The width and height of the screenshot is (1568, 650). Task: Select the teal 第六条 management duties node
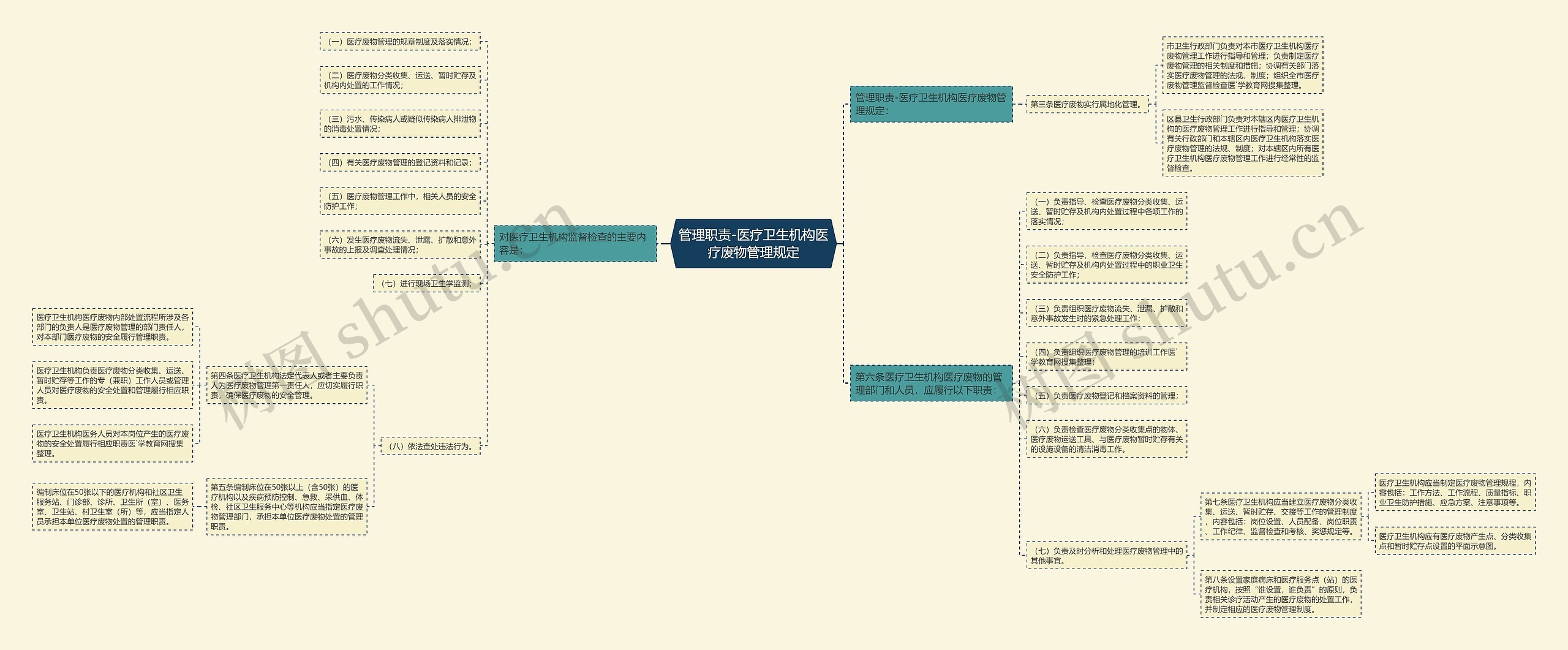tap(930, 384)
